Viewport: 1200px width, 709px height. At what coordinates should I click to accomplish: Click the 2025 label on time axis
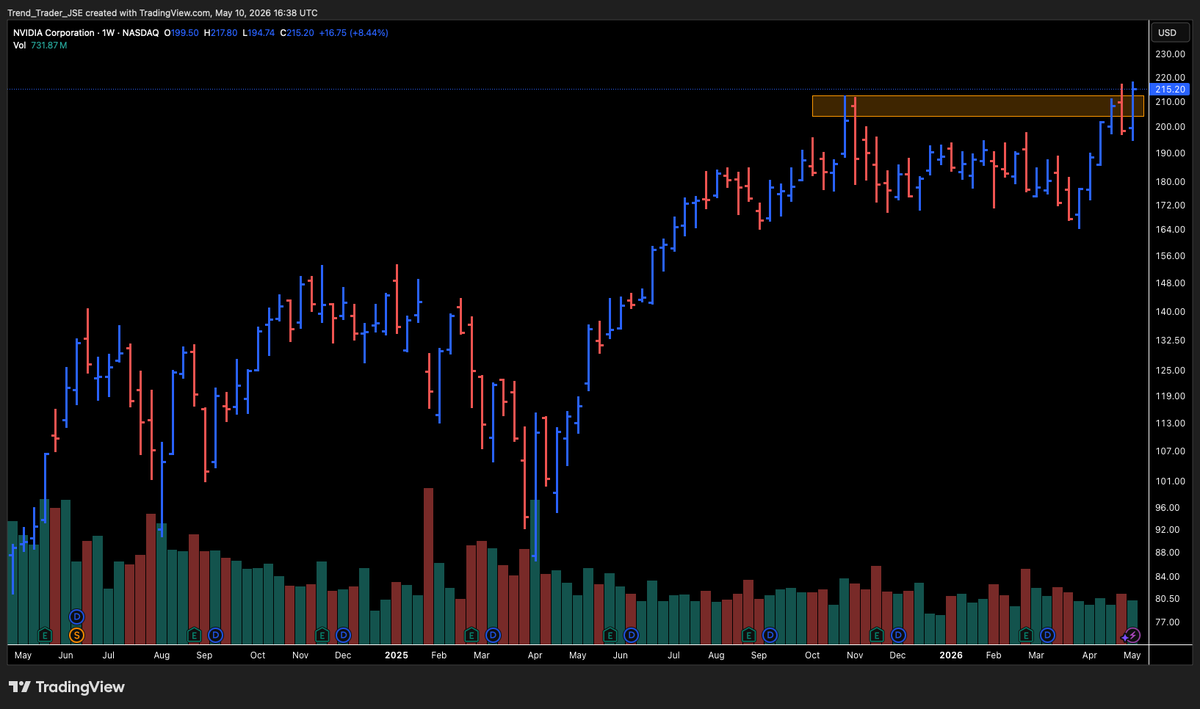[397, 656]
